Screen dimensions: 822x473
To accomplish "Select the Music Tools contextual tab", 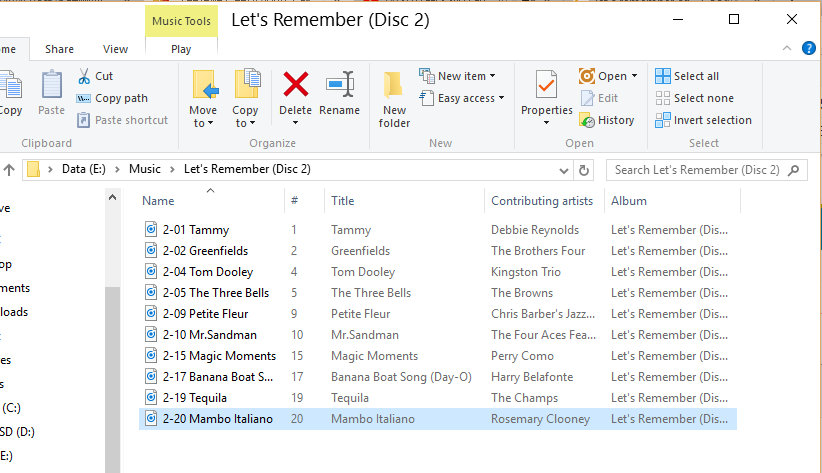I will [181, 21].
